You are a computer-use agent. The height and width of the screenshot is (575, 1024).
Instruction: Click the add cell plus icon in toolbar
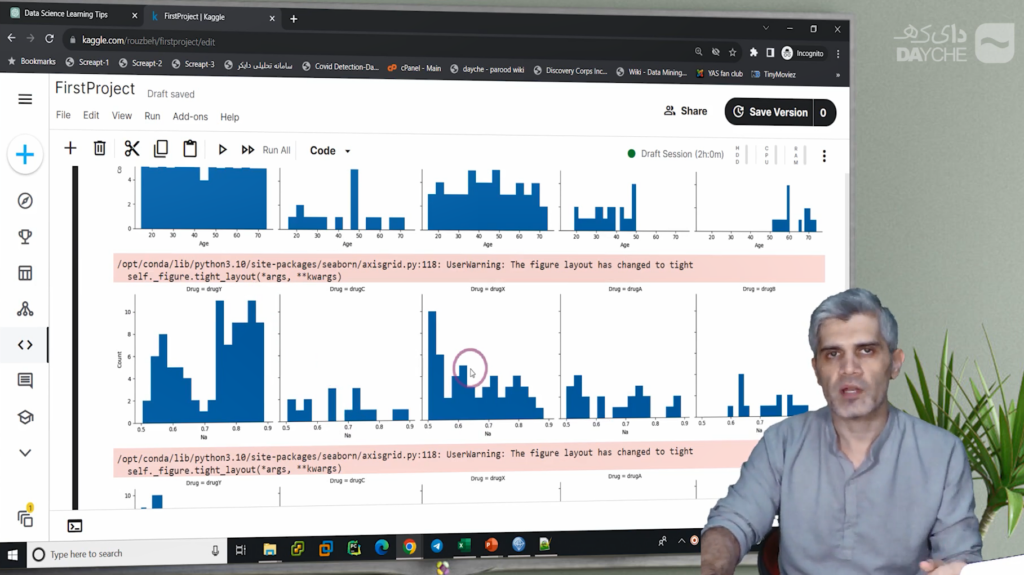[x=70, y=149]
